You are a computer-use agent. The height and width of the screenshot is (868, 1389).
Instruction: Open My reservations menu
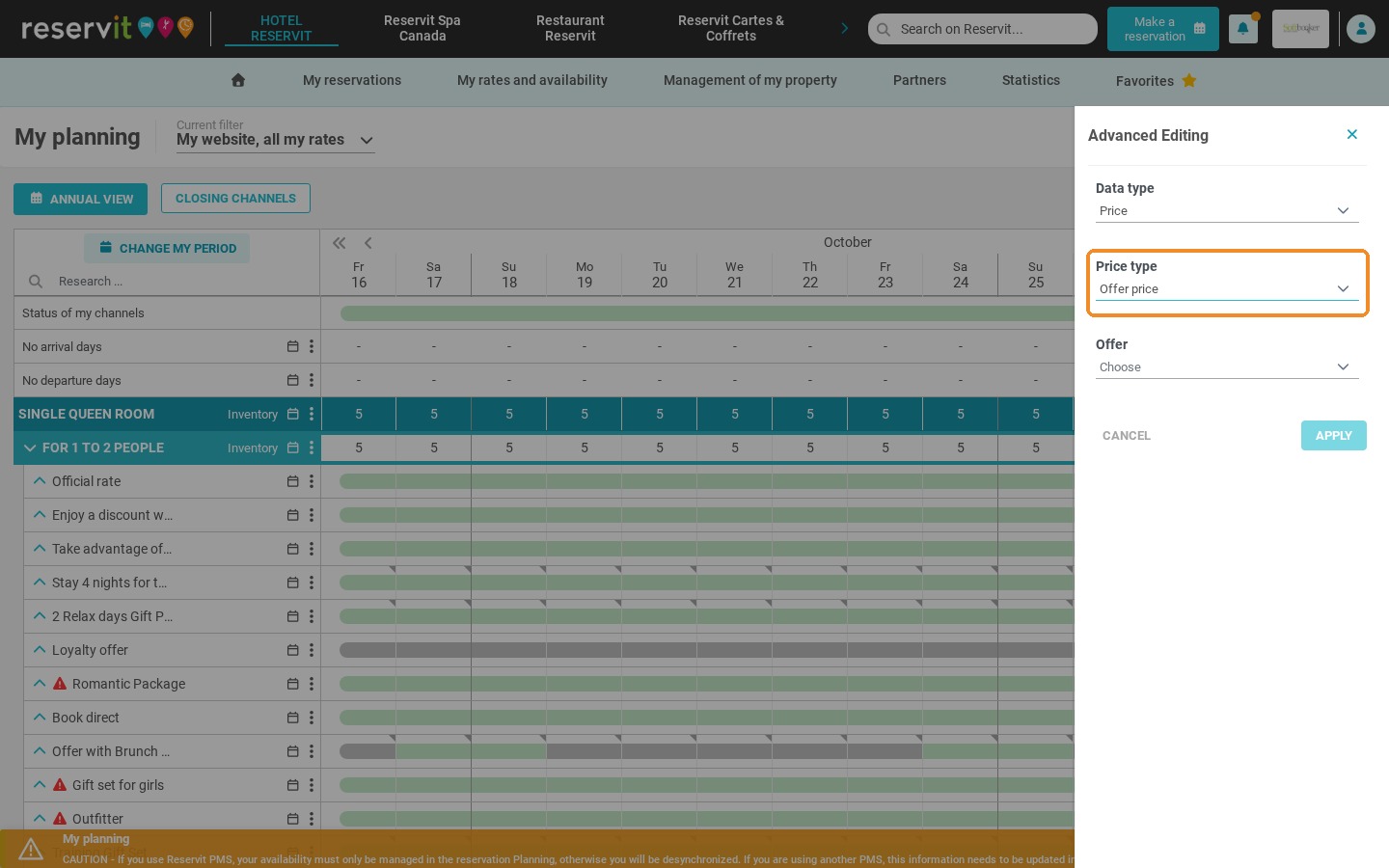coord(352,80)
